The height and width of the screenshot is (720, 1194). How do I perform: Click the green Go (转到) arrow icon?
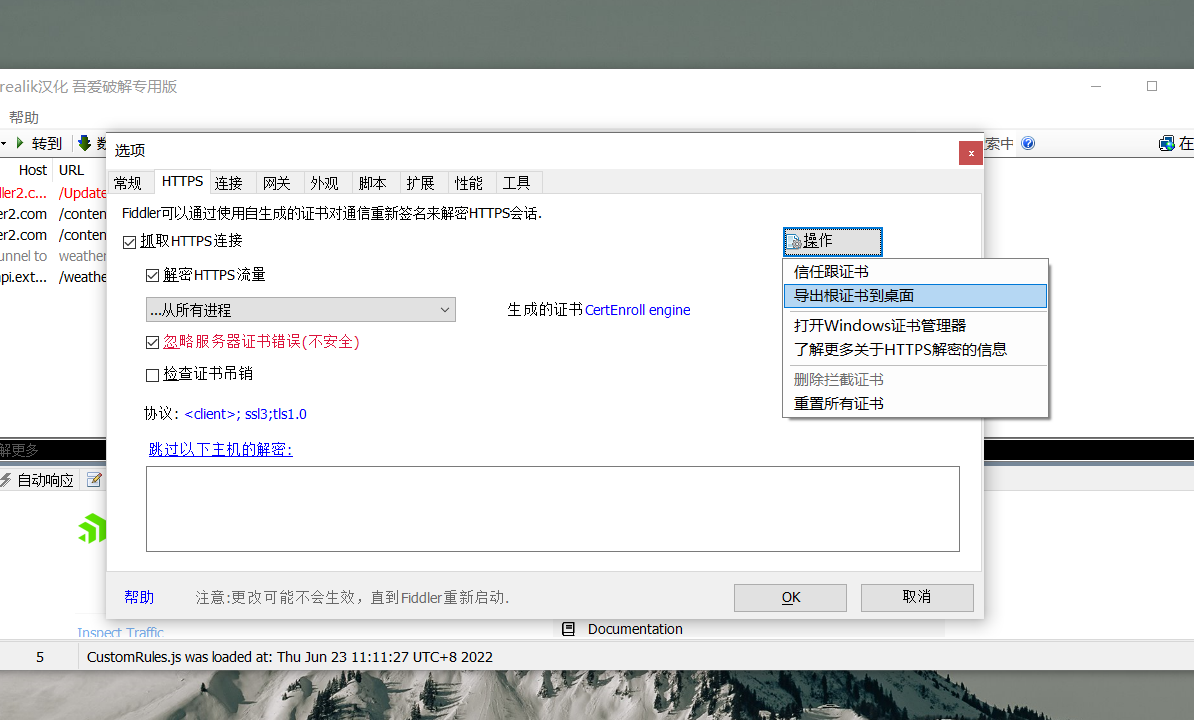(19, 144)
